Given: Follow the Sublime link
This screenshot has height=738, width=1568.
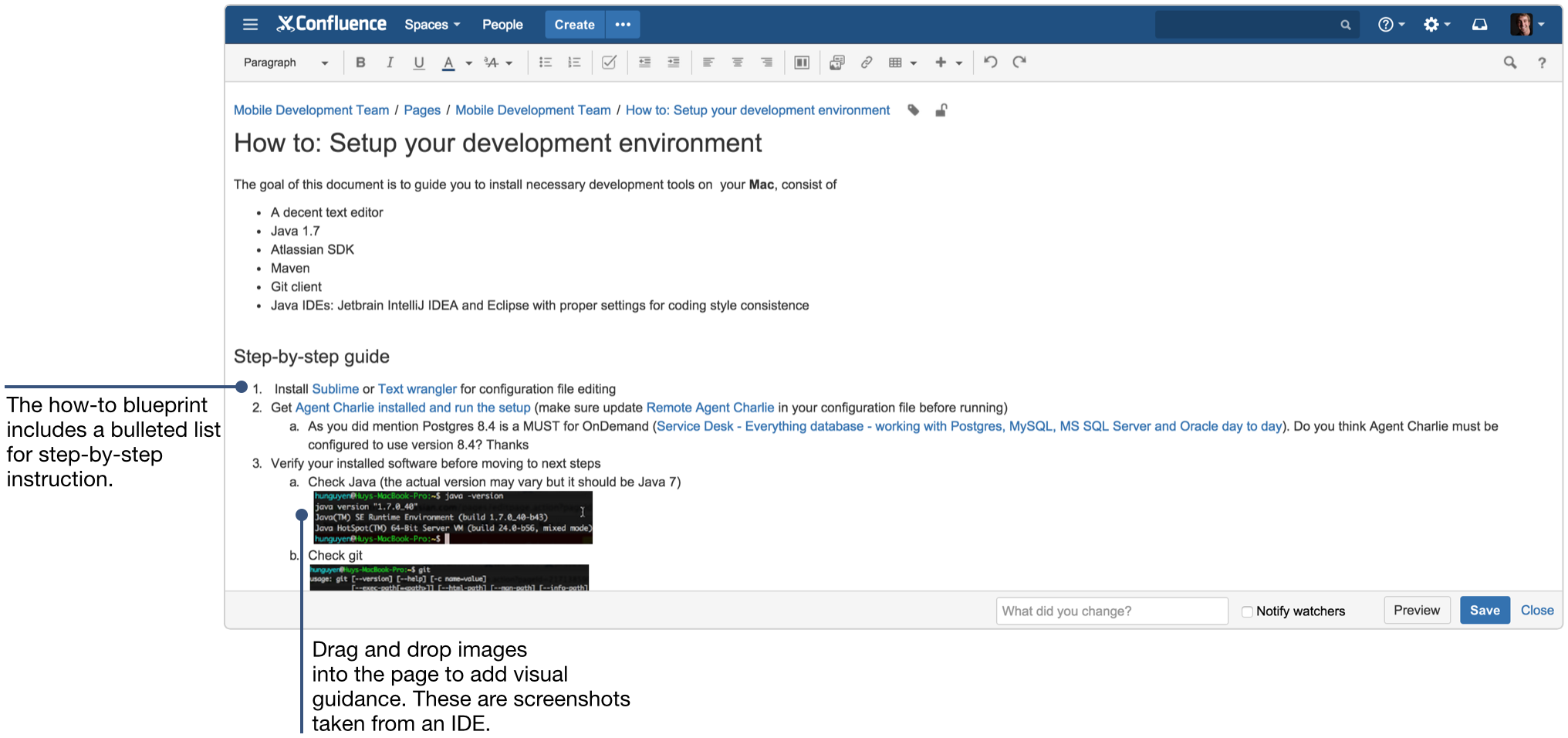Looking at the screenshot, I should pos(335,389).
